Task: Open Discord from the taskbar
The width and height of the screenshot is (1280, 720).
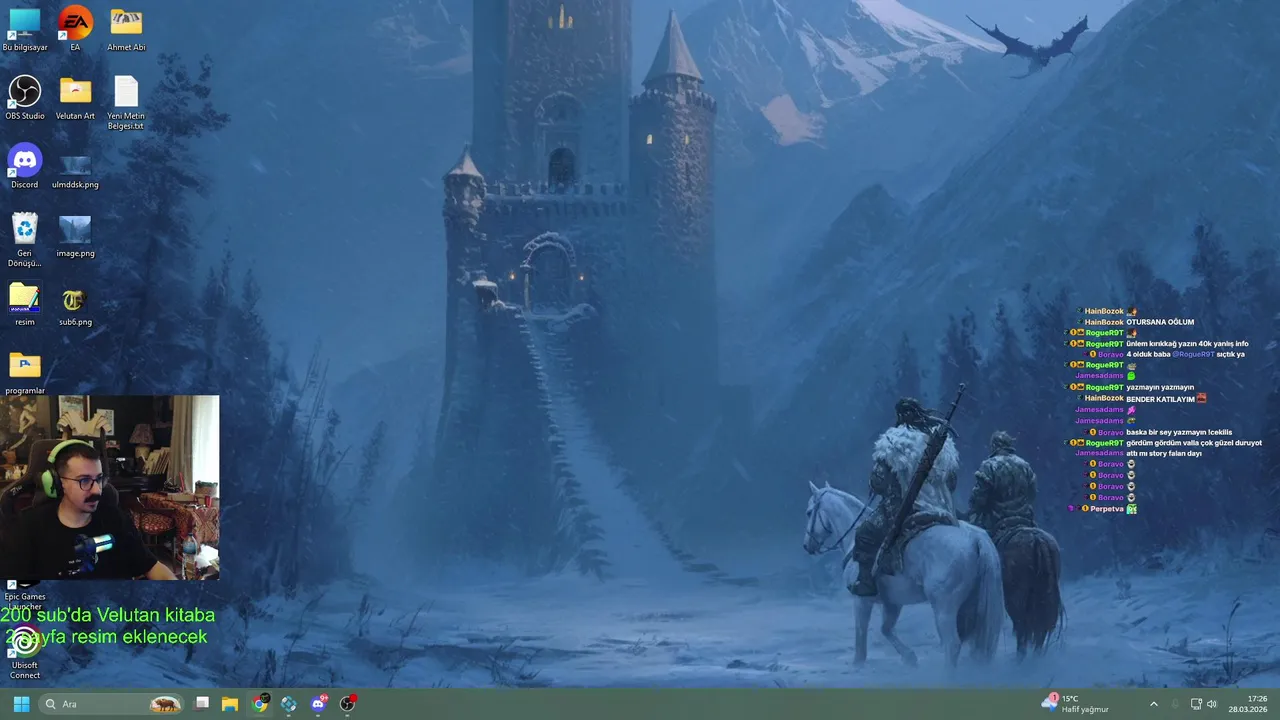Action: point(318,704)
